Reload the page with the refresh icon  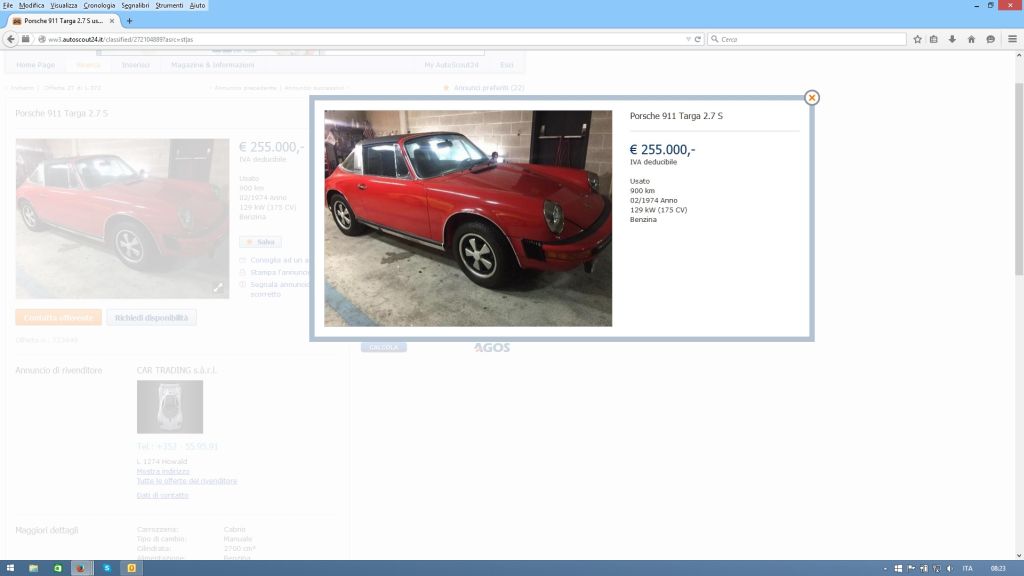tap(697, 39)
